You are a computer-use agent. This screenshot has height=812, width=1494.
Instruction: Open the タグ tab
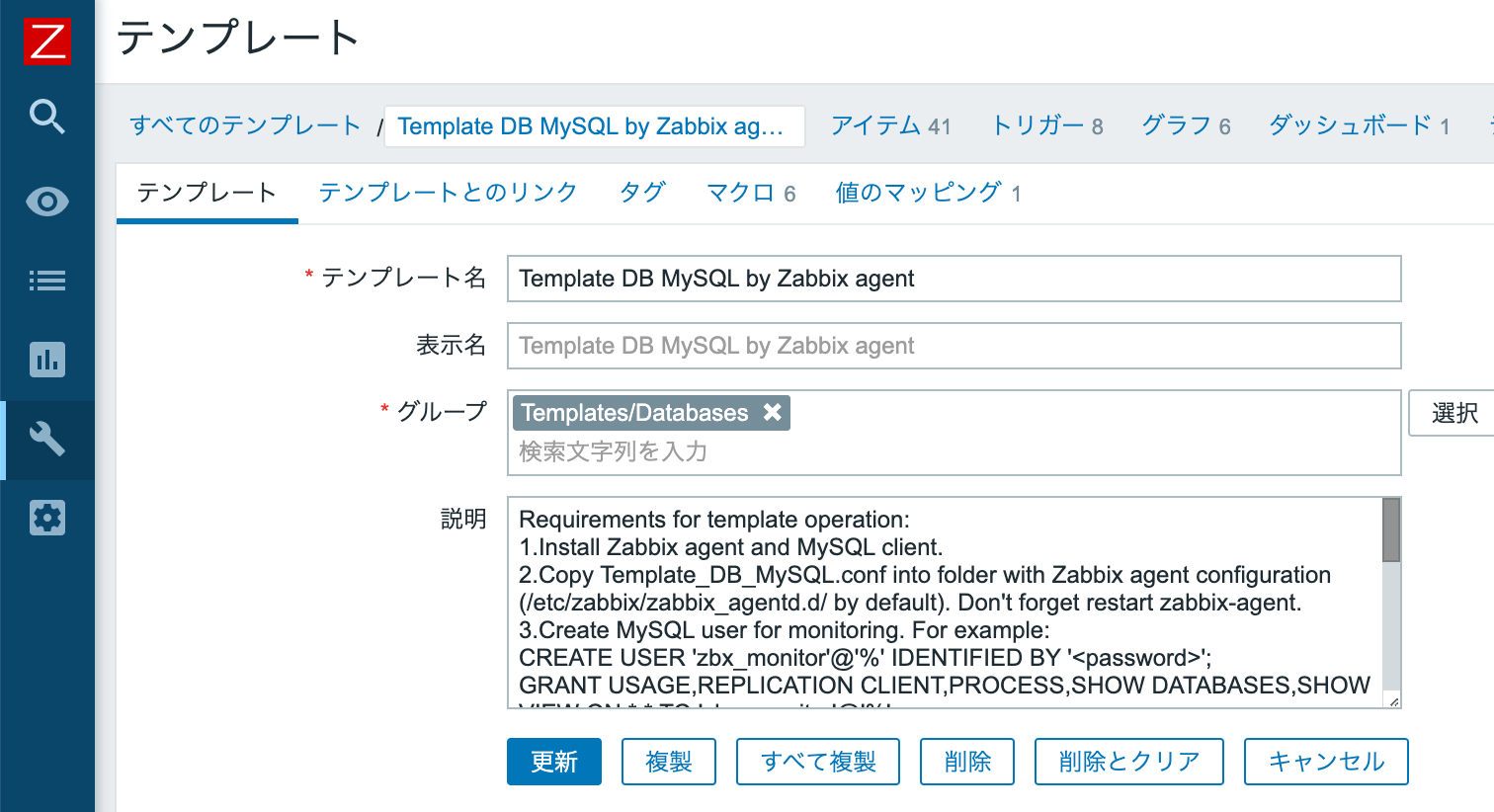click(641, 193)
